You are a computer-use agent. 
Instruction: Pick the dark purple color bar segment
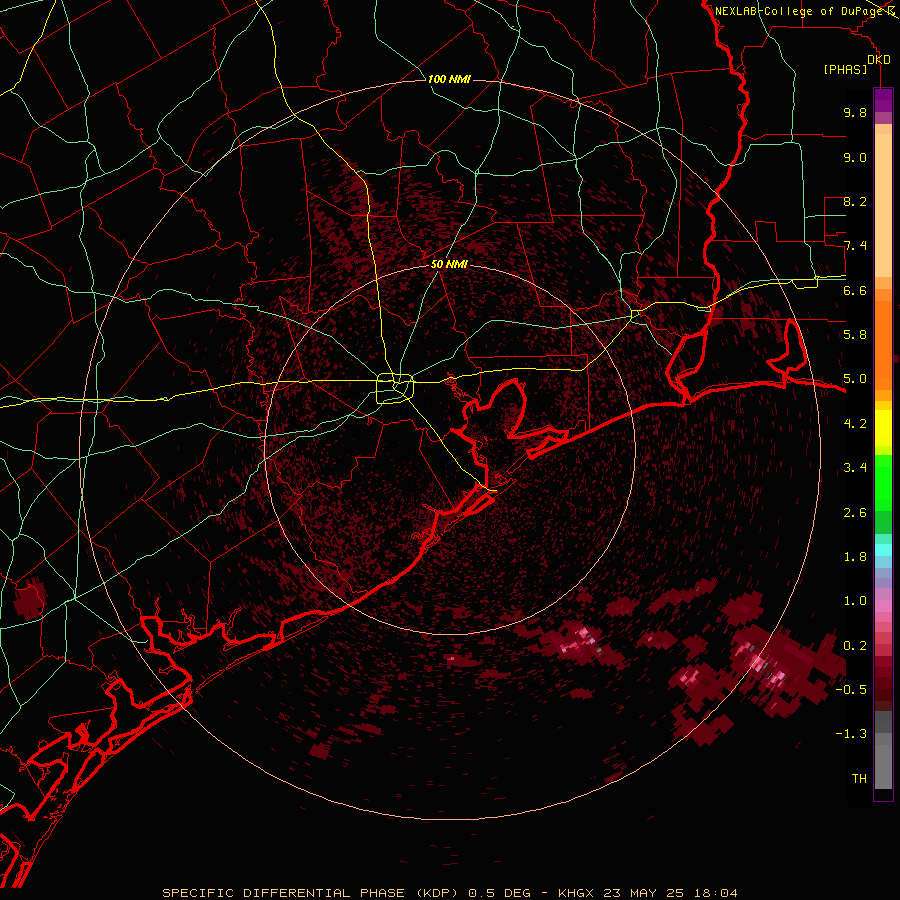pyautogui.click(x=883, y=100)
